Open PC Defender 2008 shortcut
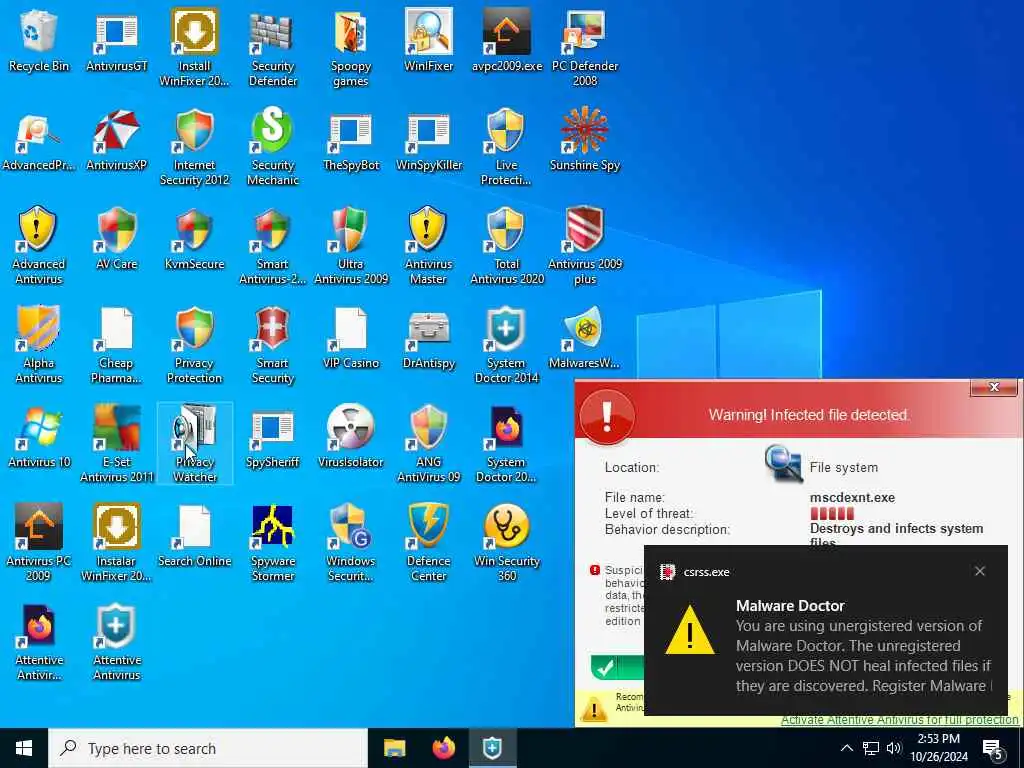 (x=585, y=48)
